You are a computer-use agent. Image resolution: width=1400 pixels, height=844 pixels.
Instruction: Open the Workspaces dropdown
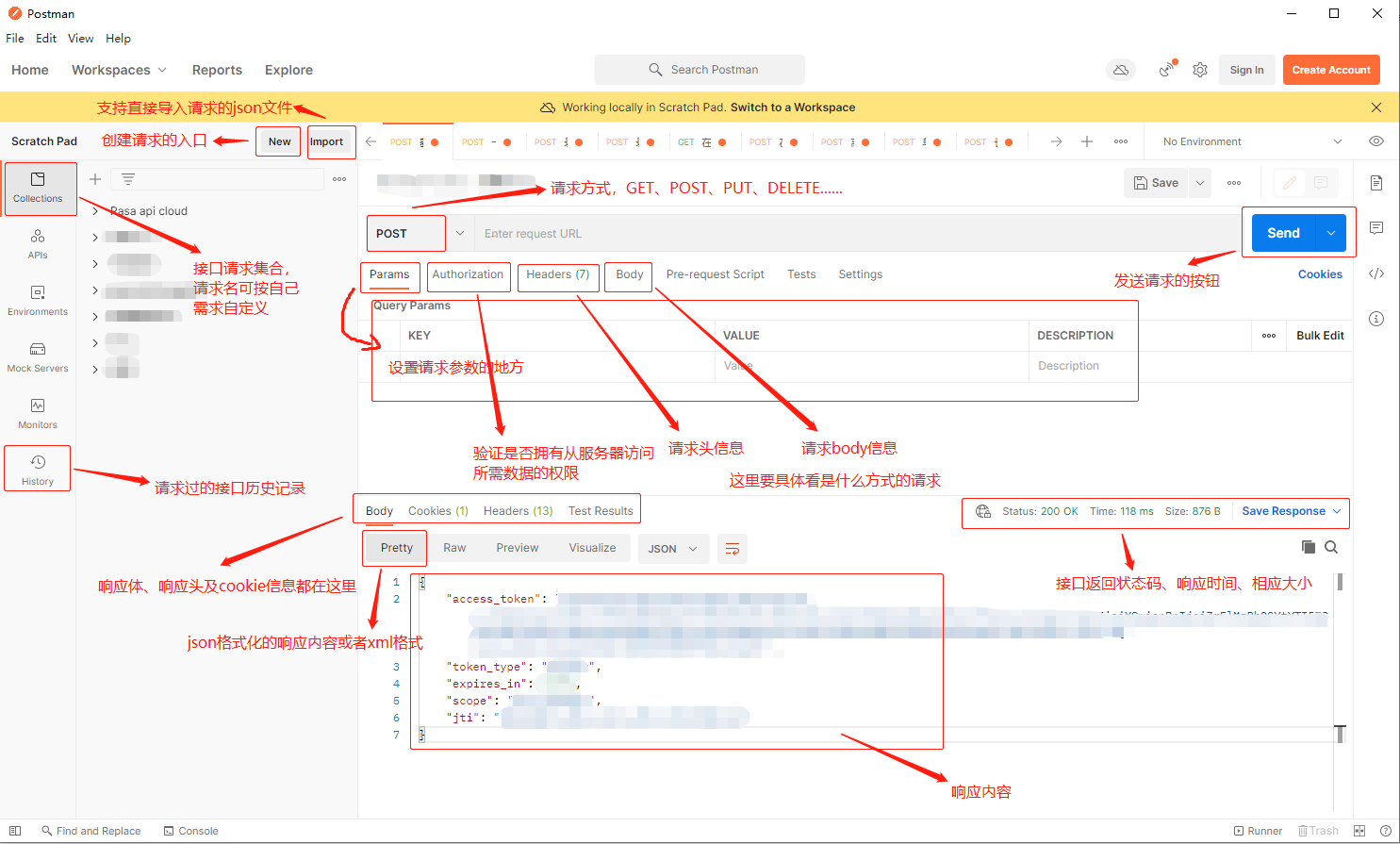pos(119,70)
